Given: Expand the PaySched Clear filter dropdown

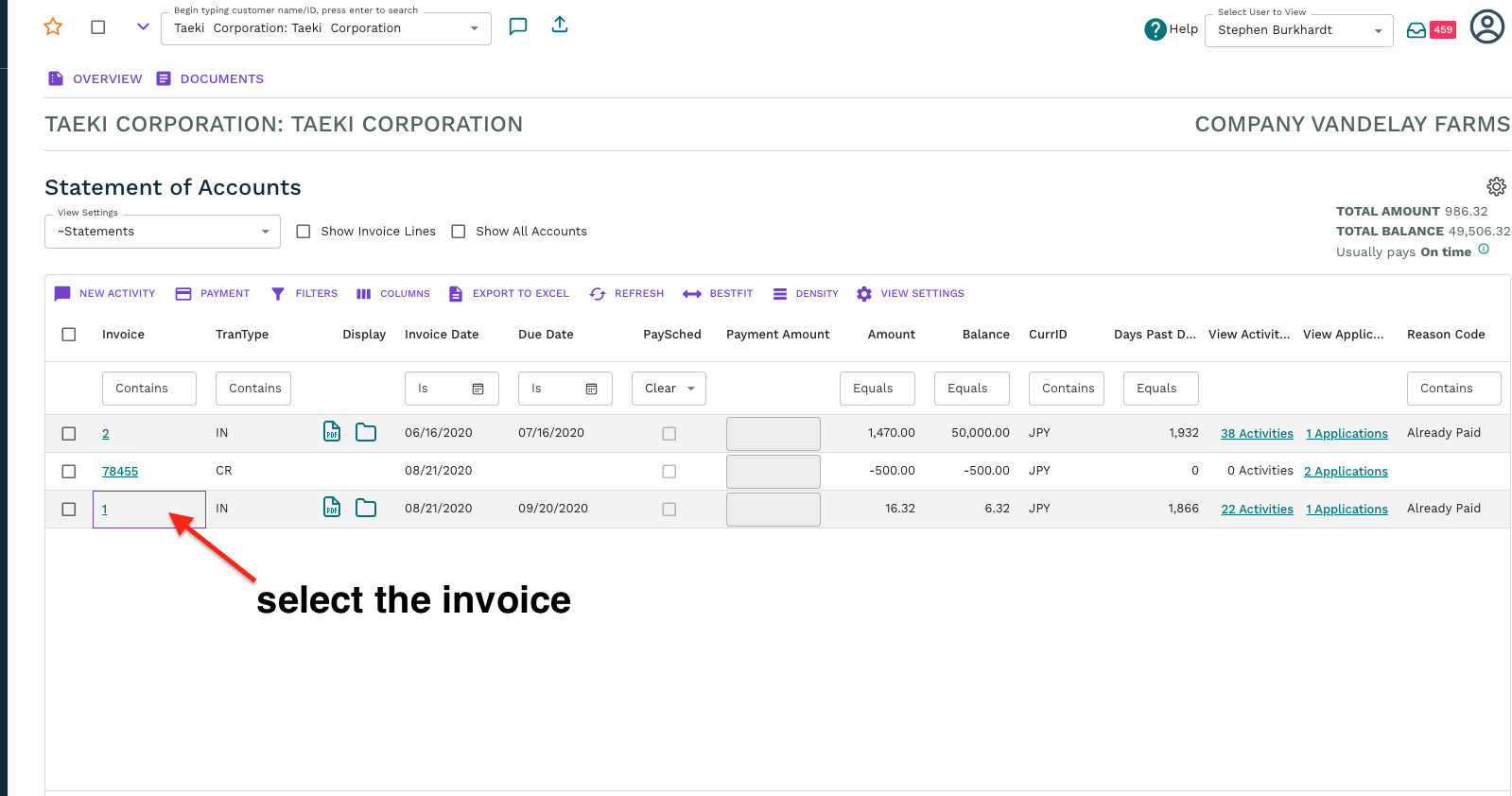Looking at the screenshot, I should (669, 389).
